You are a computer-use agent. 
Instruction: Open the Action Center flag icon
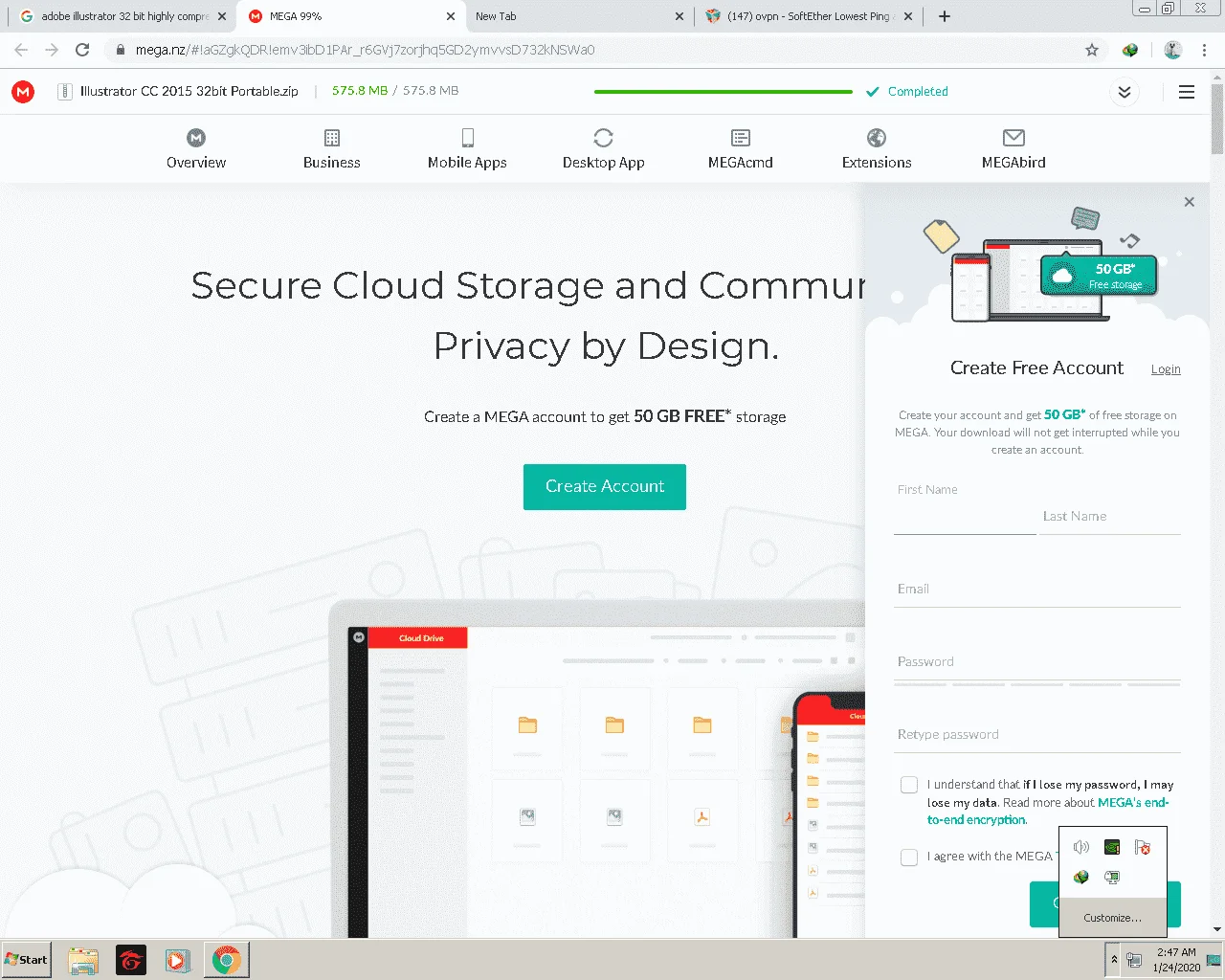click(1142, 847)
